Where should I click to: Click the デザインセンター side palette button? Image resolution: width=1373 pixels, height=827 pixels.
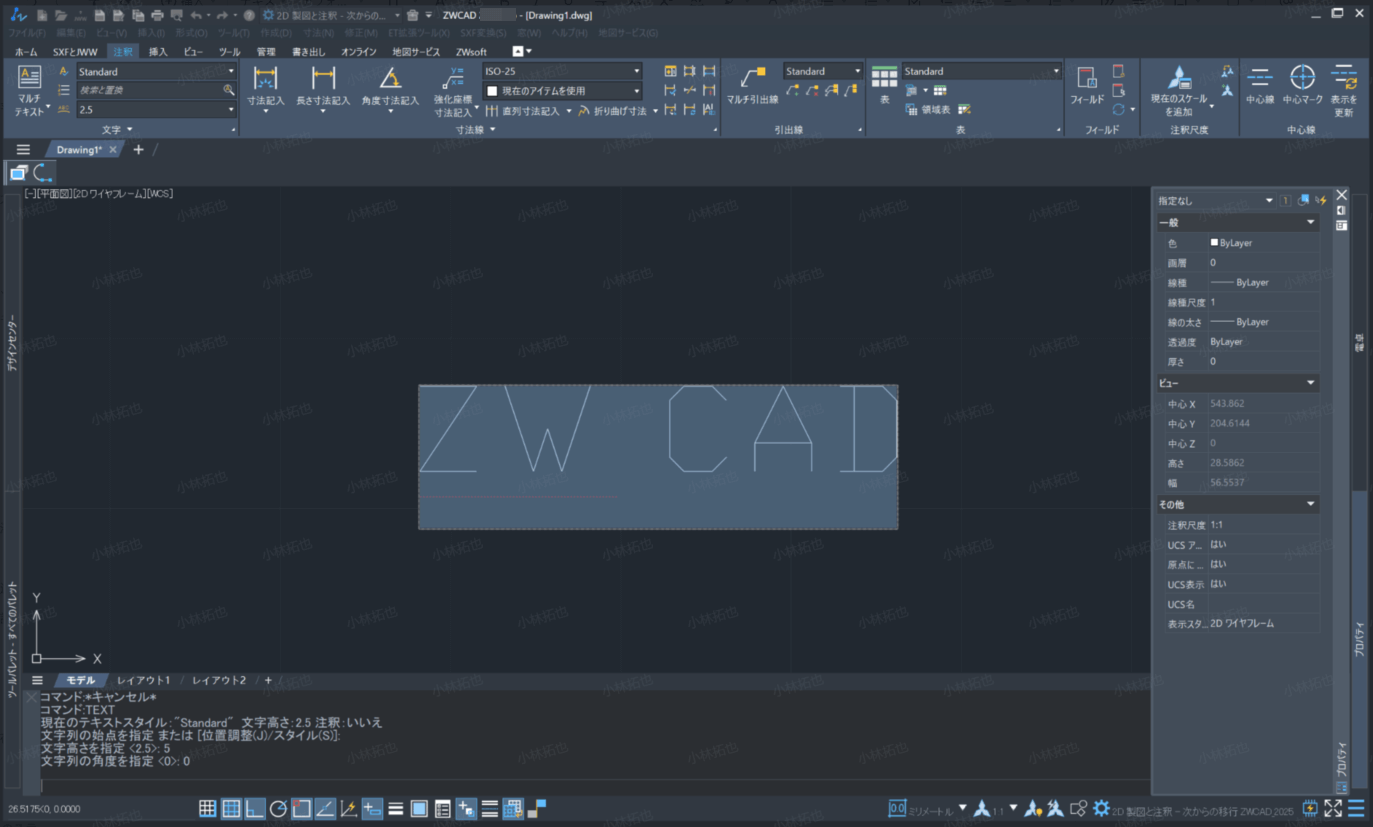click(12, 343)
